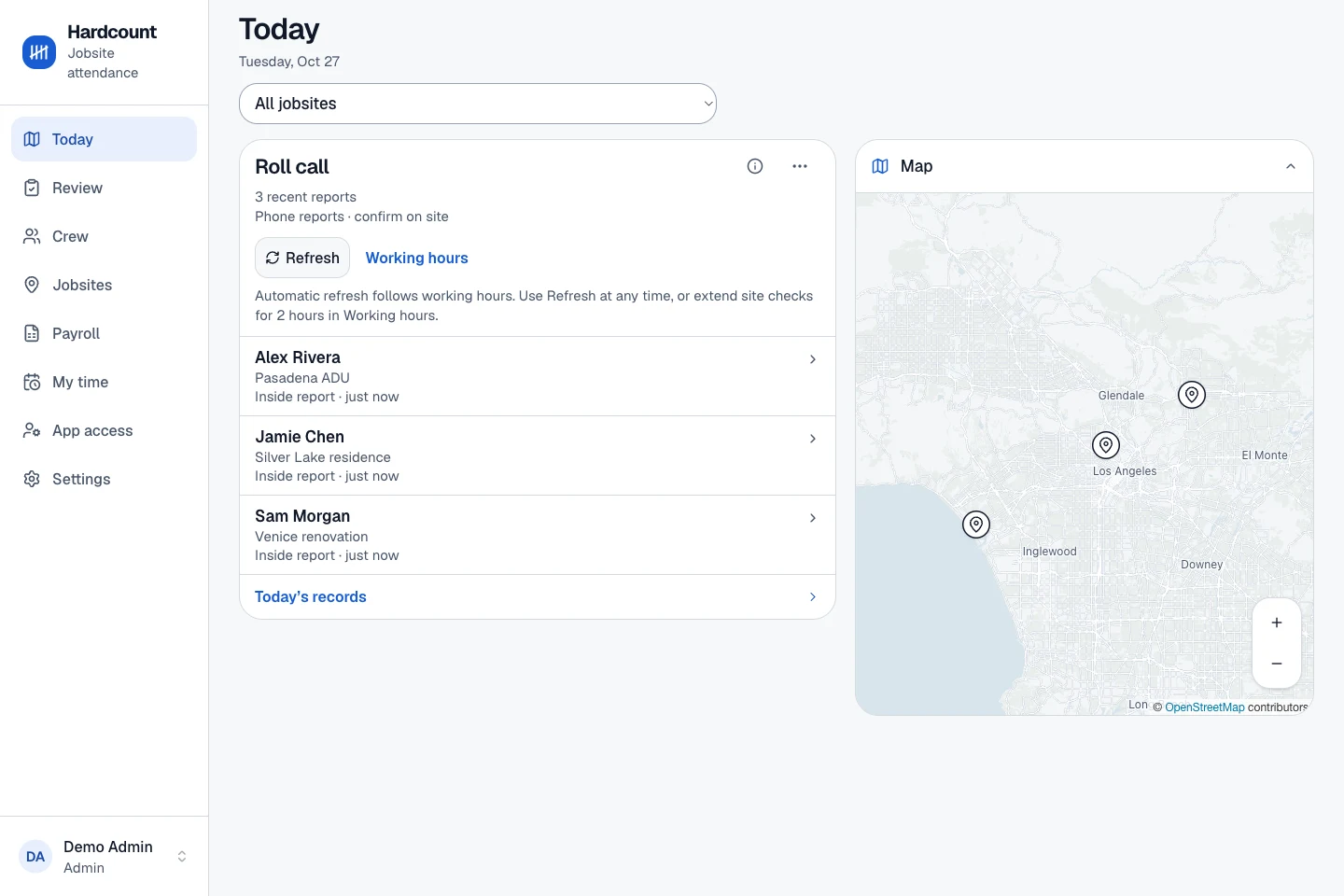Collapse the Map panel chevron

coord(1291,166)
